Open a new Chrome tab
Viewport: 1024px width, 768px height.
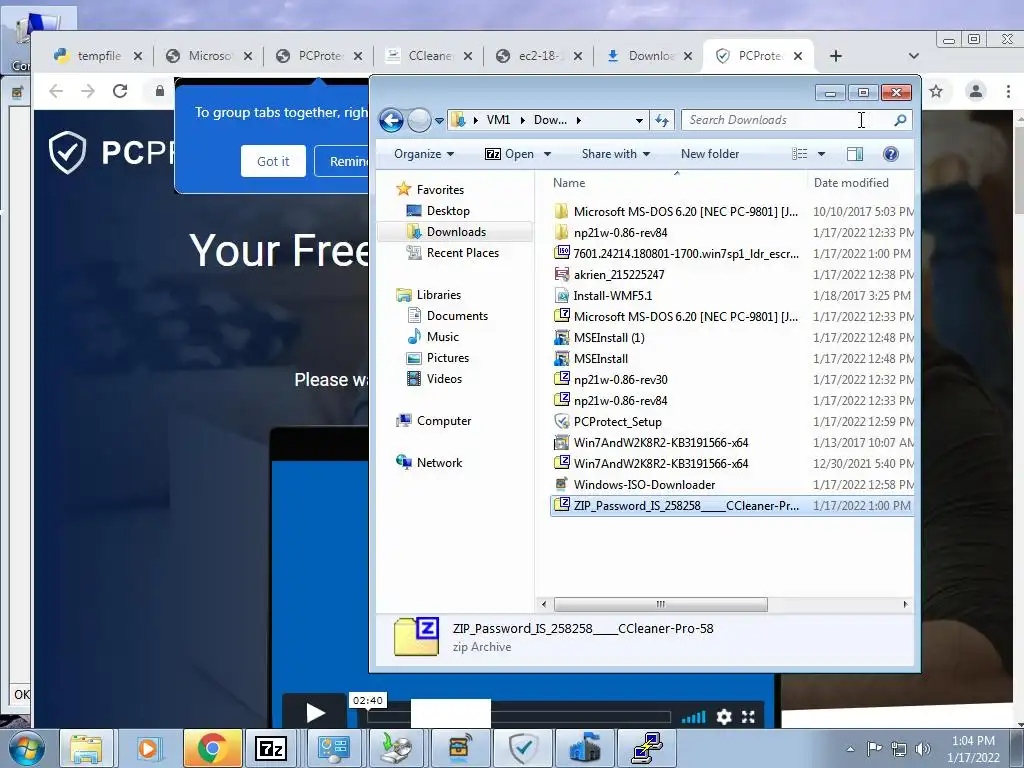(x=835, y=56)
